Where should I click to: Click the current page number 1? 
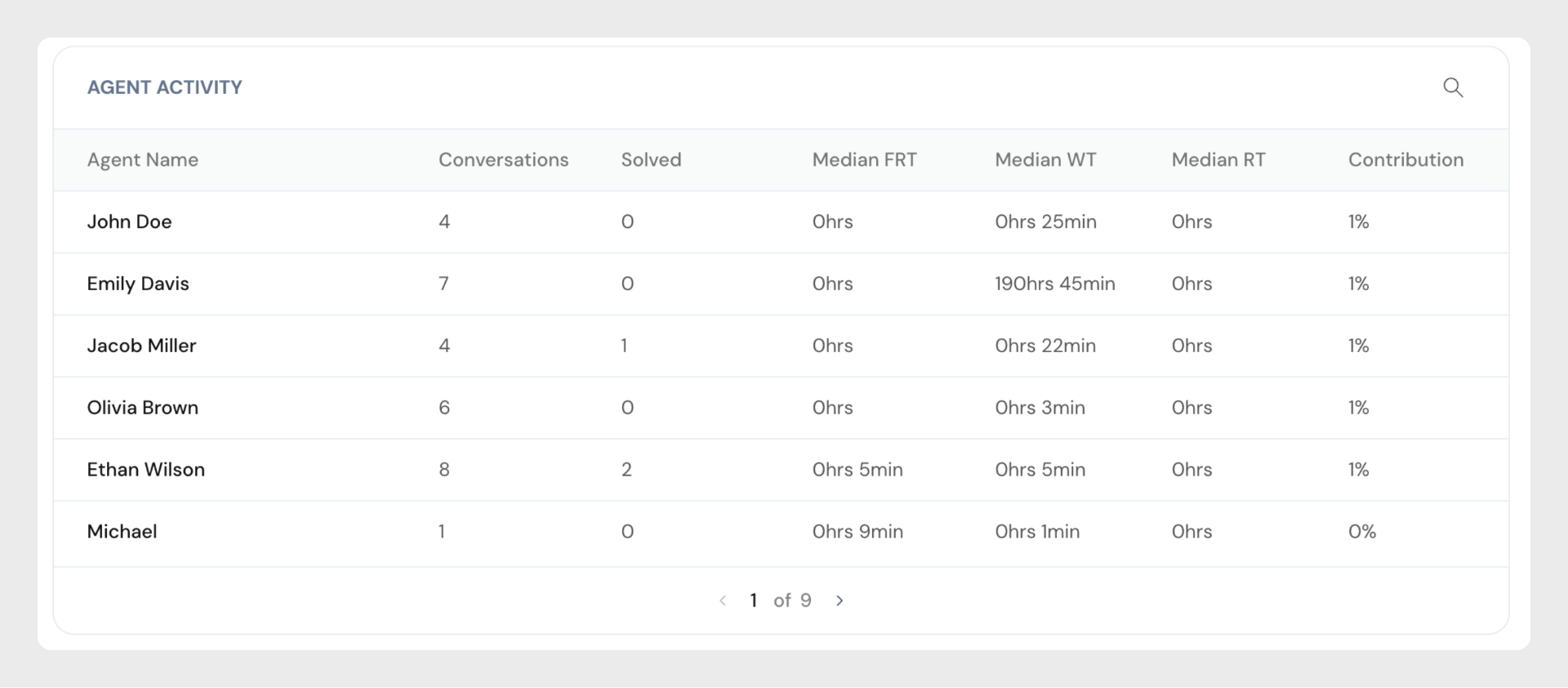[x=753, y=601]
